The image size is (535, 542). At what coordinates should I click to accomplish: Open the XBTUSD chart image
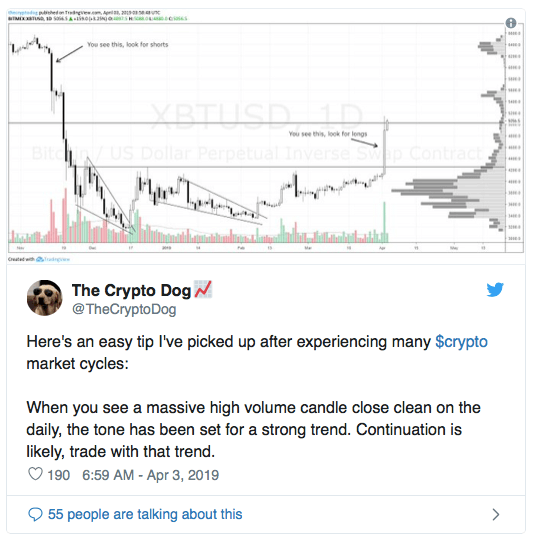[x=266, y=138]
